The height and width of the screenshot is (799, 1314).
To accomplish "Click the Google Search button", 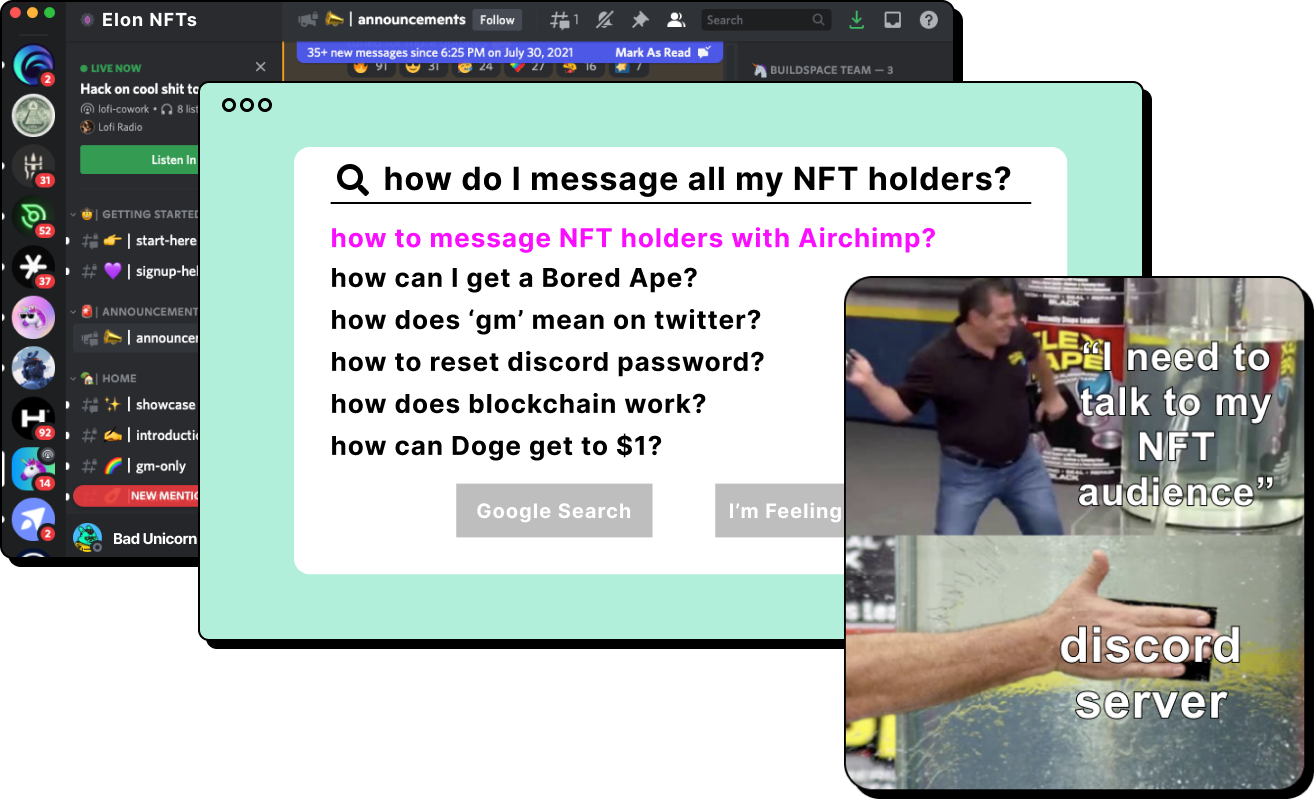I will coord(554,511).
